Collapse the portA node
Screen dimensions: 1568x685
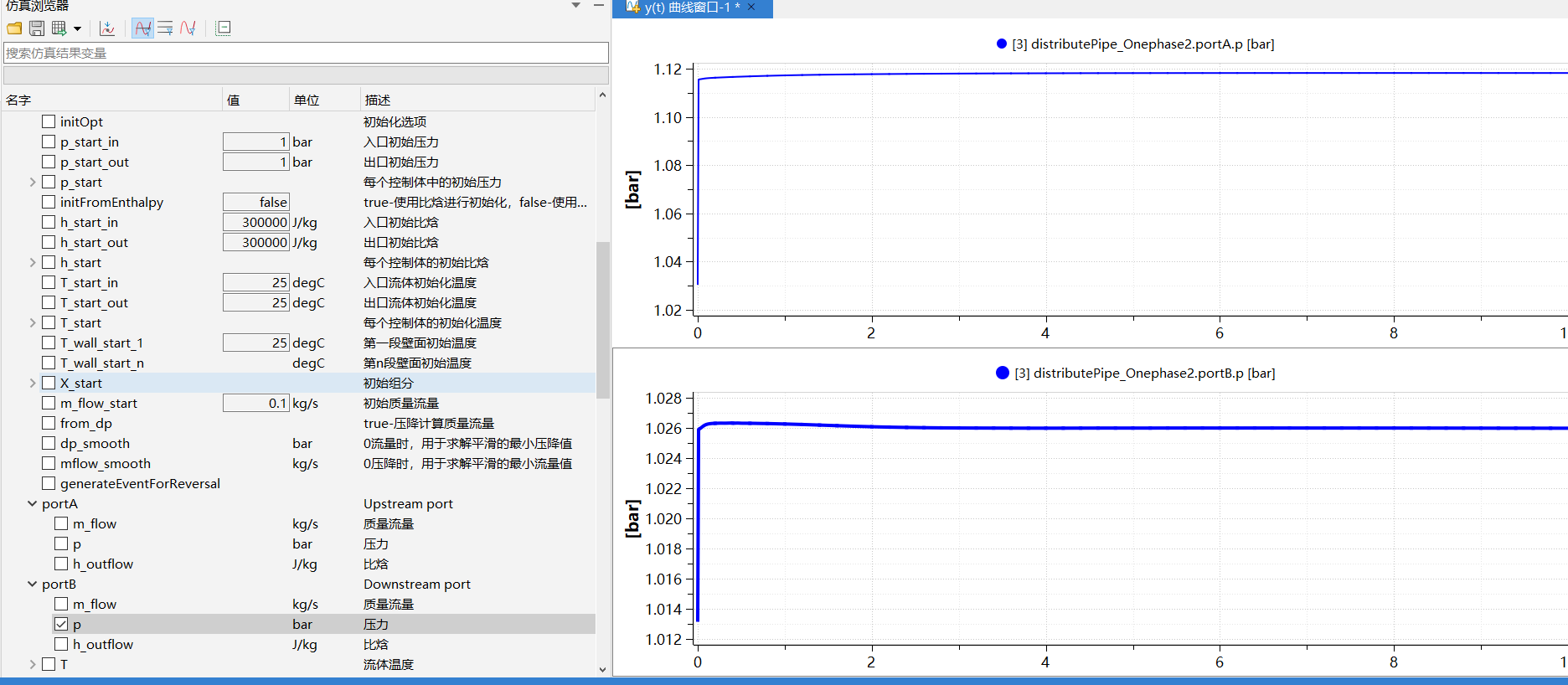click(x=33, y=503)
